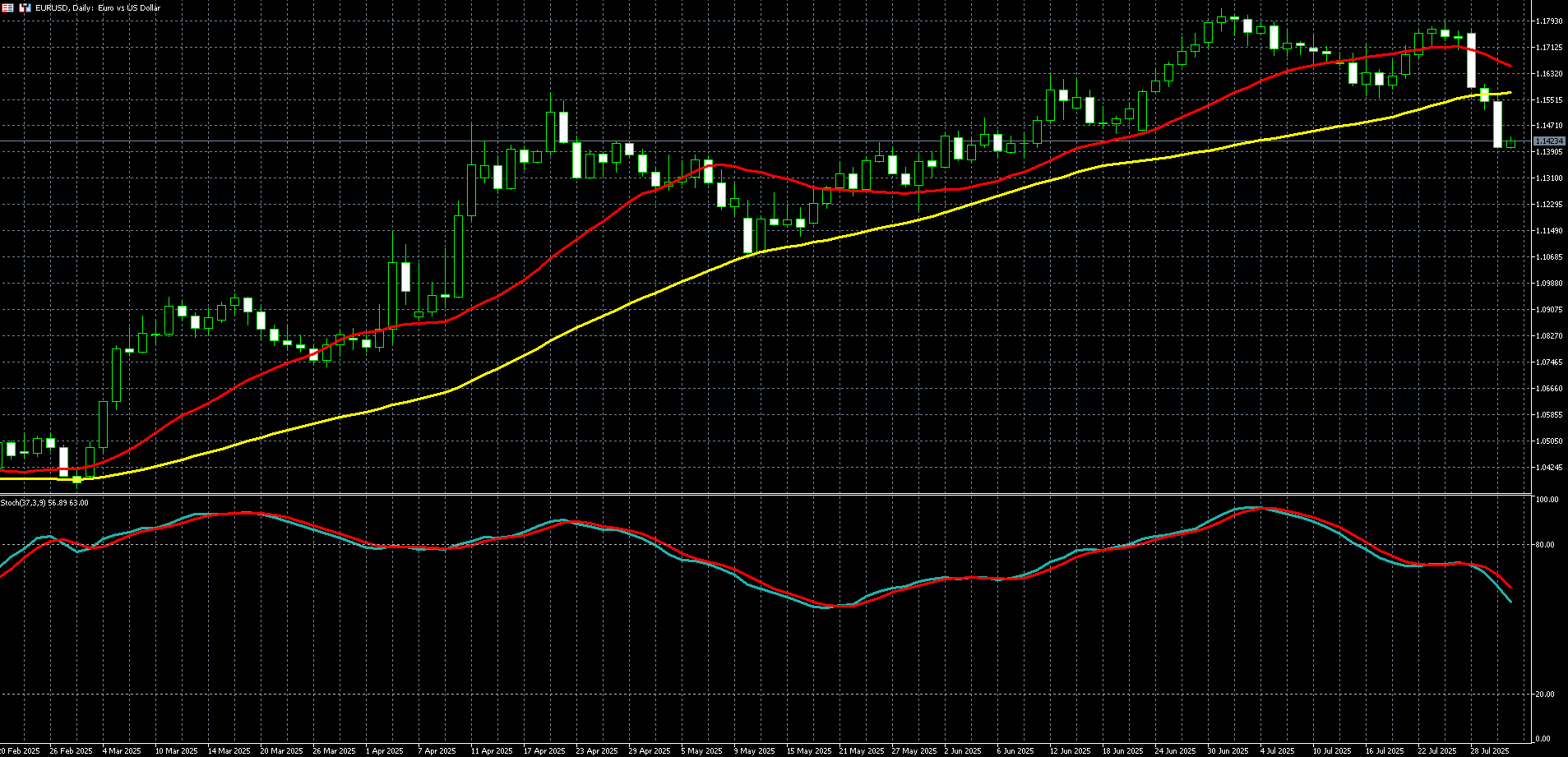1568x757 pixels.
Task: Click the "4 Jul 2025" date on the time axis
Action: [1277, 751]
